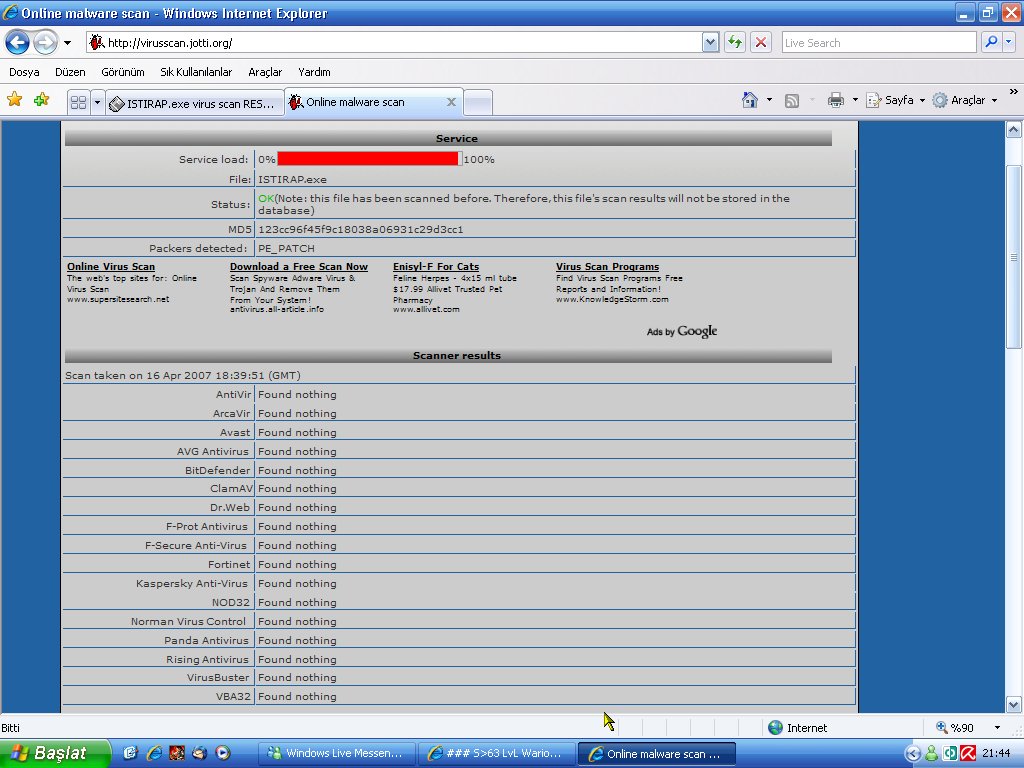This screenshot has height=768, width=1024.
Task: Click the Kaspersky Anti-Virus row label
Action: click(x=192, y=583)
